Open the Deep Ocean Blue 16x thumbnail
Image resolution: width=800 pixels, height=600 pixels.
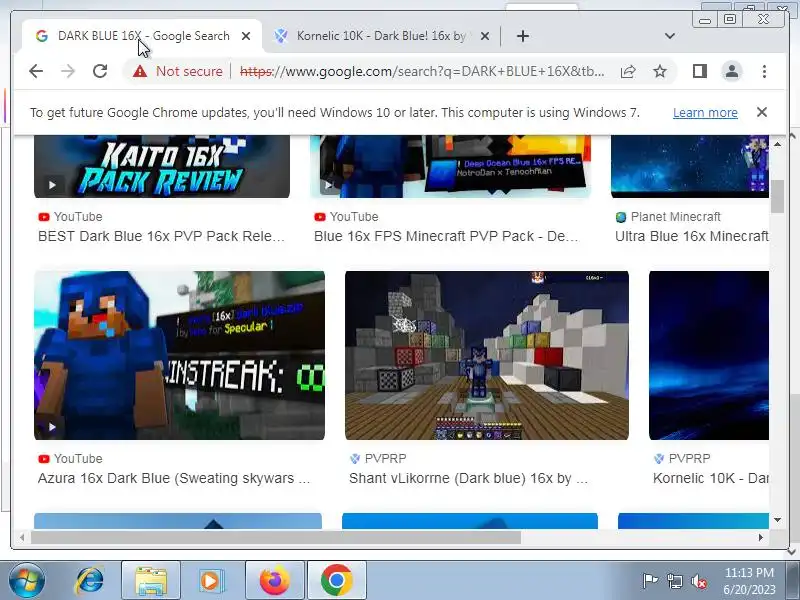(x=451, y=166)
